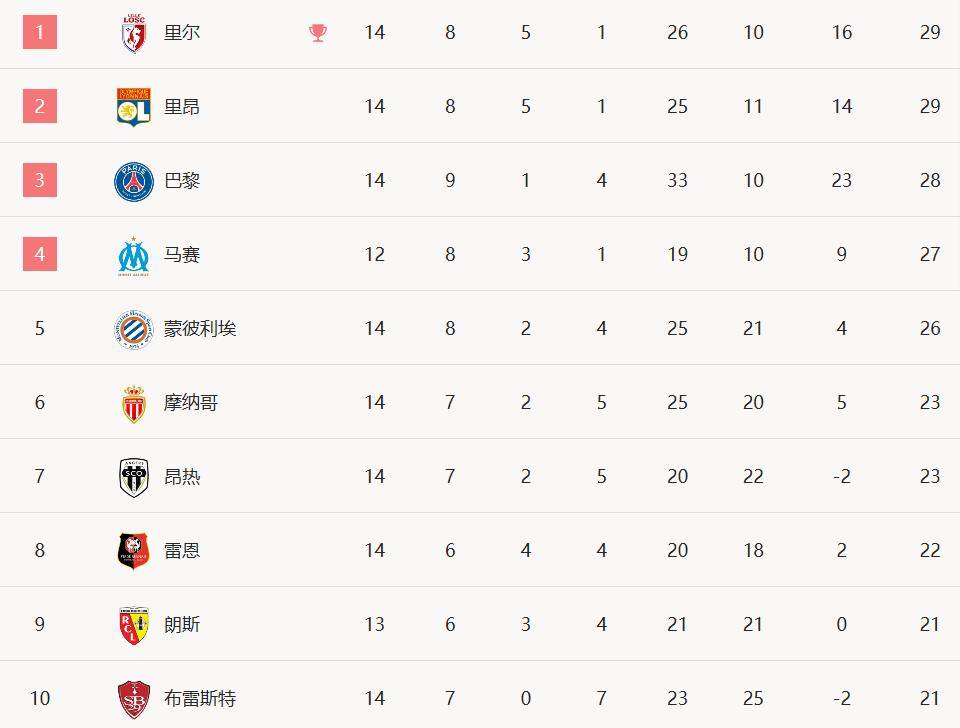
Task: Click the red rank 3 badge
Action: point(40,180)
